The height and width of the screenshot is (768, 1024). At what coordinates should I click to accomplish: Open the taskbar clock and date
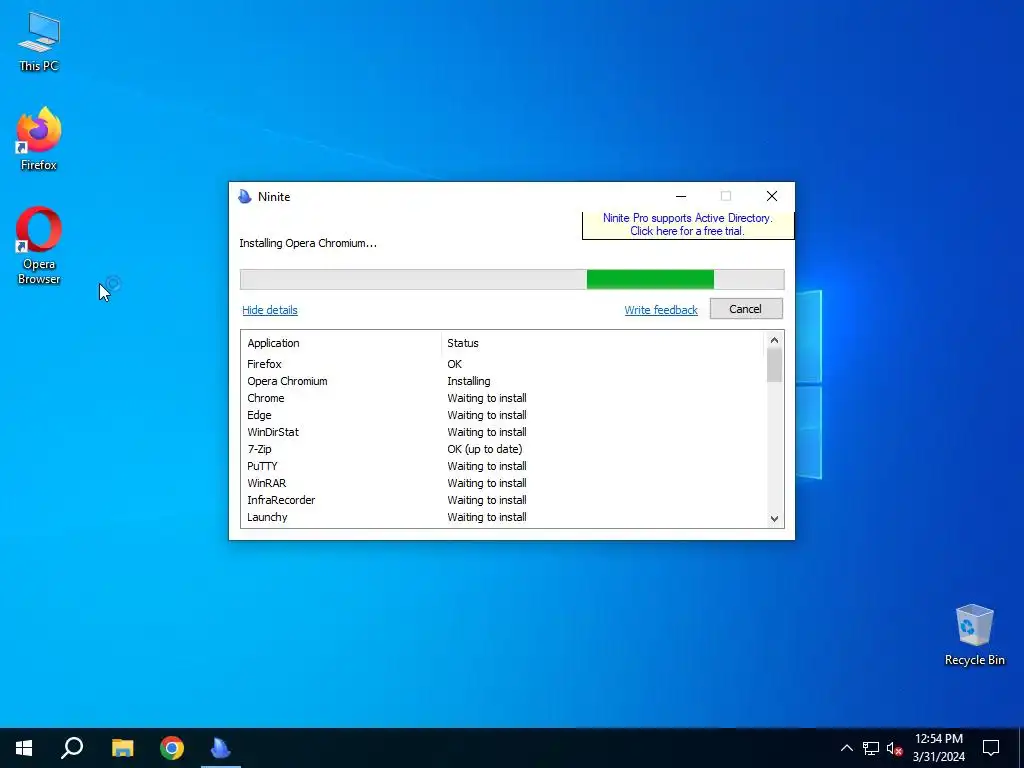tap(938, 748)
